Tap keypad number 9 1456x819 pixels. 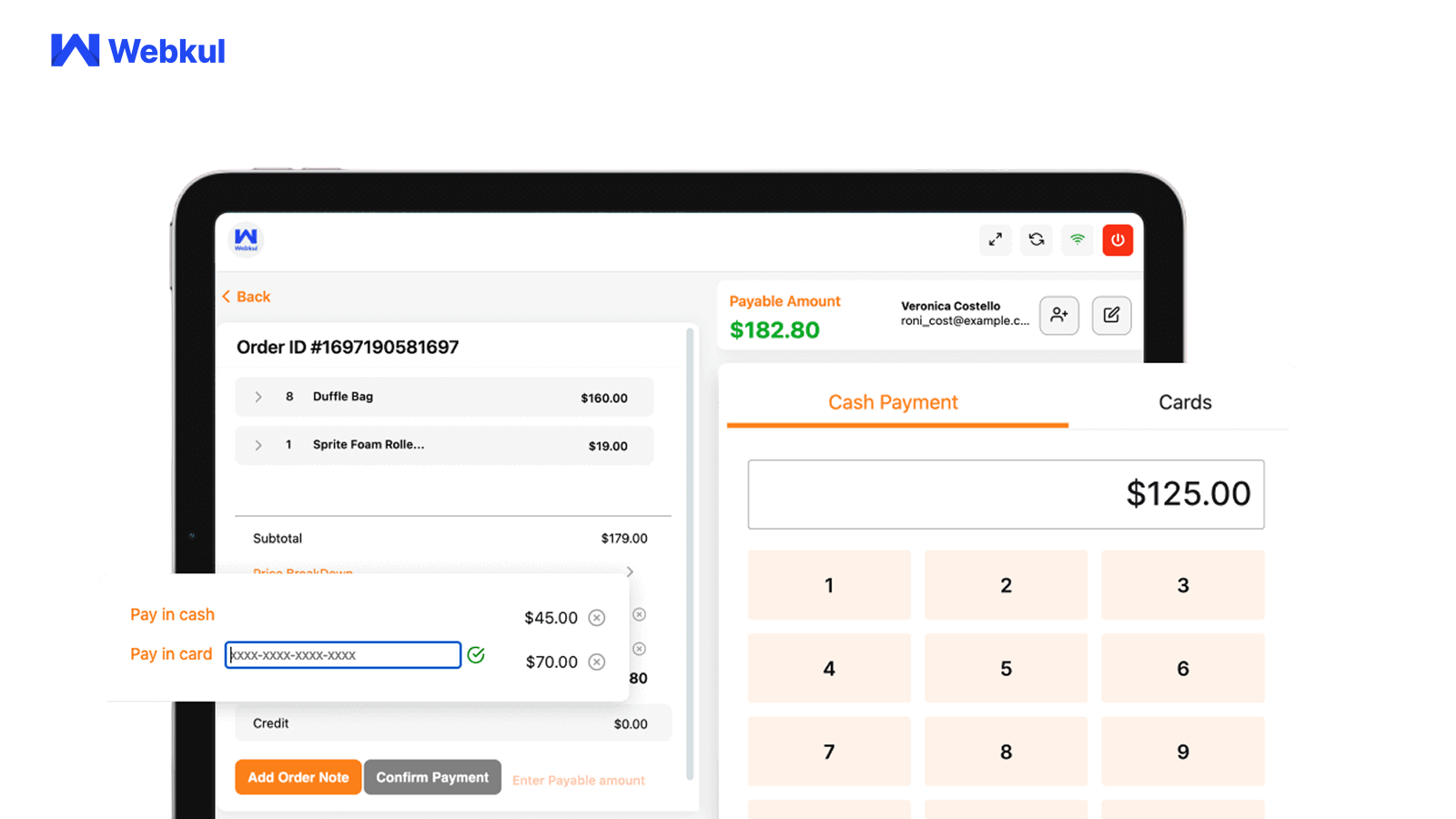point(1183,752)
